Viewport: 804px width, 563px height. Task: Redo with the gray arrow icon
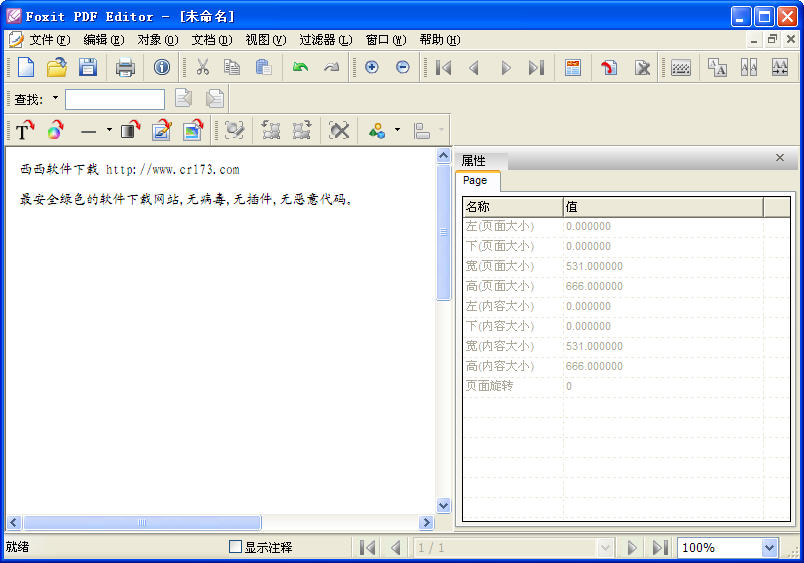(x=331, y=67)
